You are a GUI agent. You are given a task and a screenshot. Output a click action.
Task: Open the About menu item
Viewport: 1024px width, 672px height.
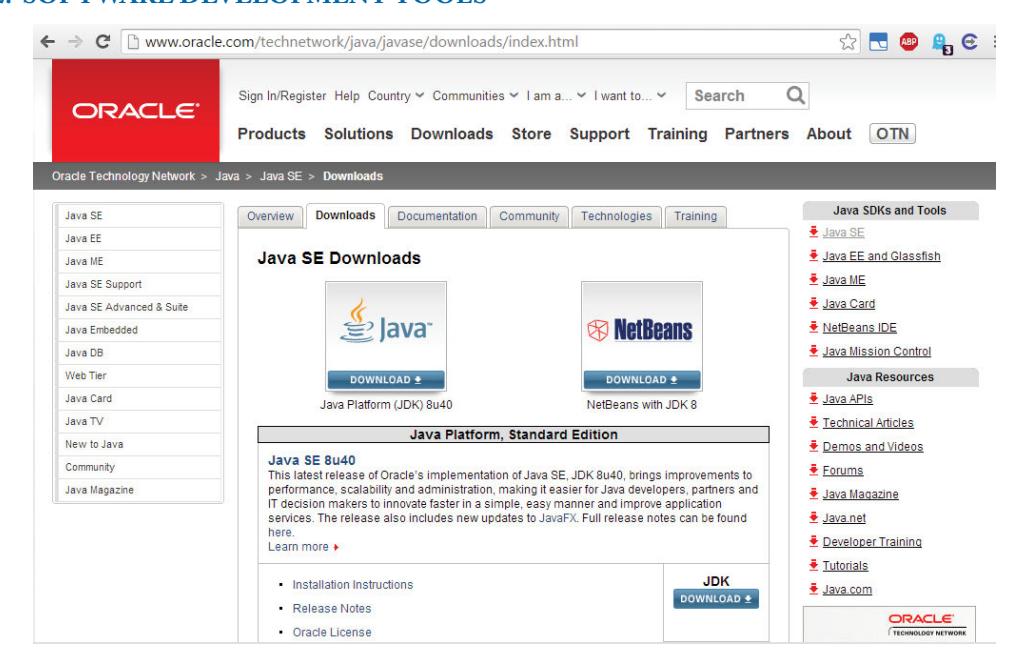coord(829,134)
